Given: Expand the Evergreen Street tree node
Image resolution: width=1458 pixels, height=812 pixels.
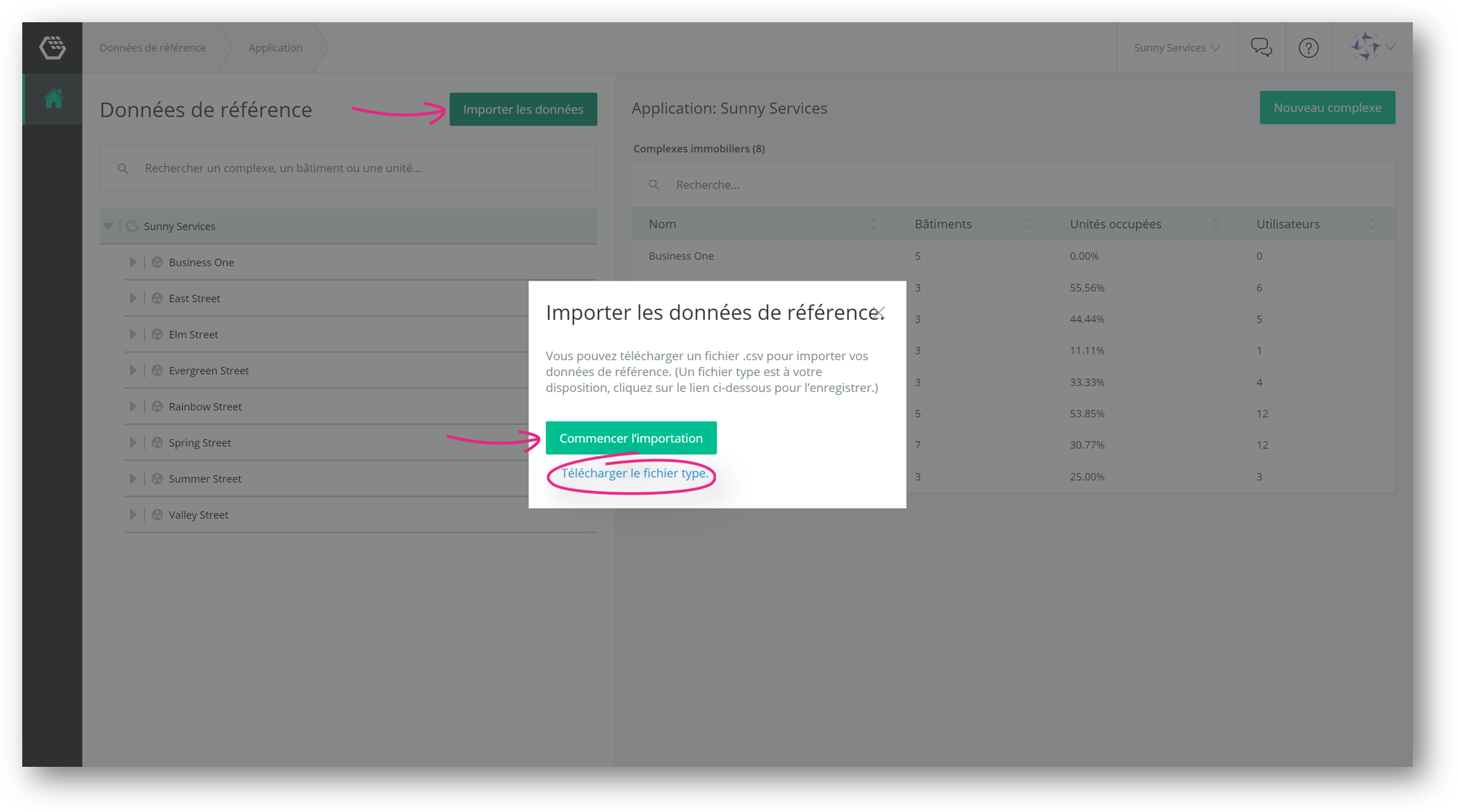Looking at the screenshot, I should tap(132, 371).
